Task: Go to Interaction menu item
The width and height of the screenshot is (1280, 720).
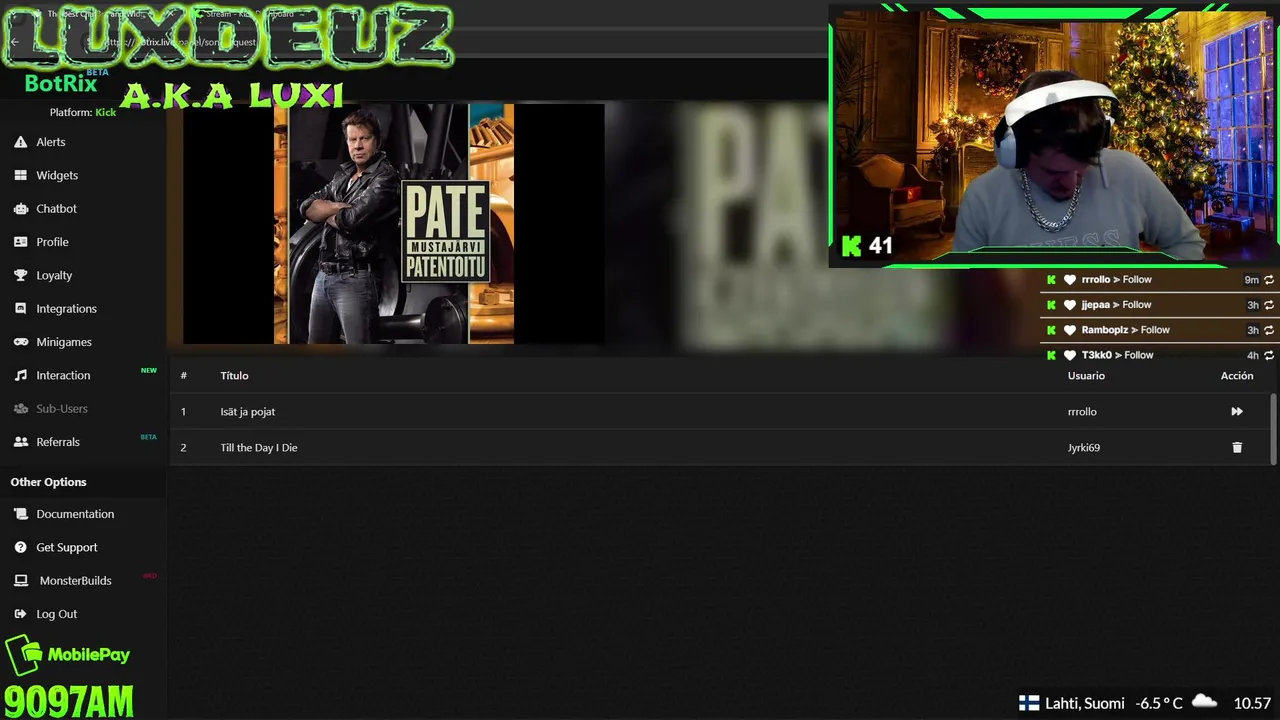Action: pos(63,375)
